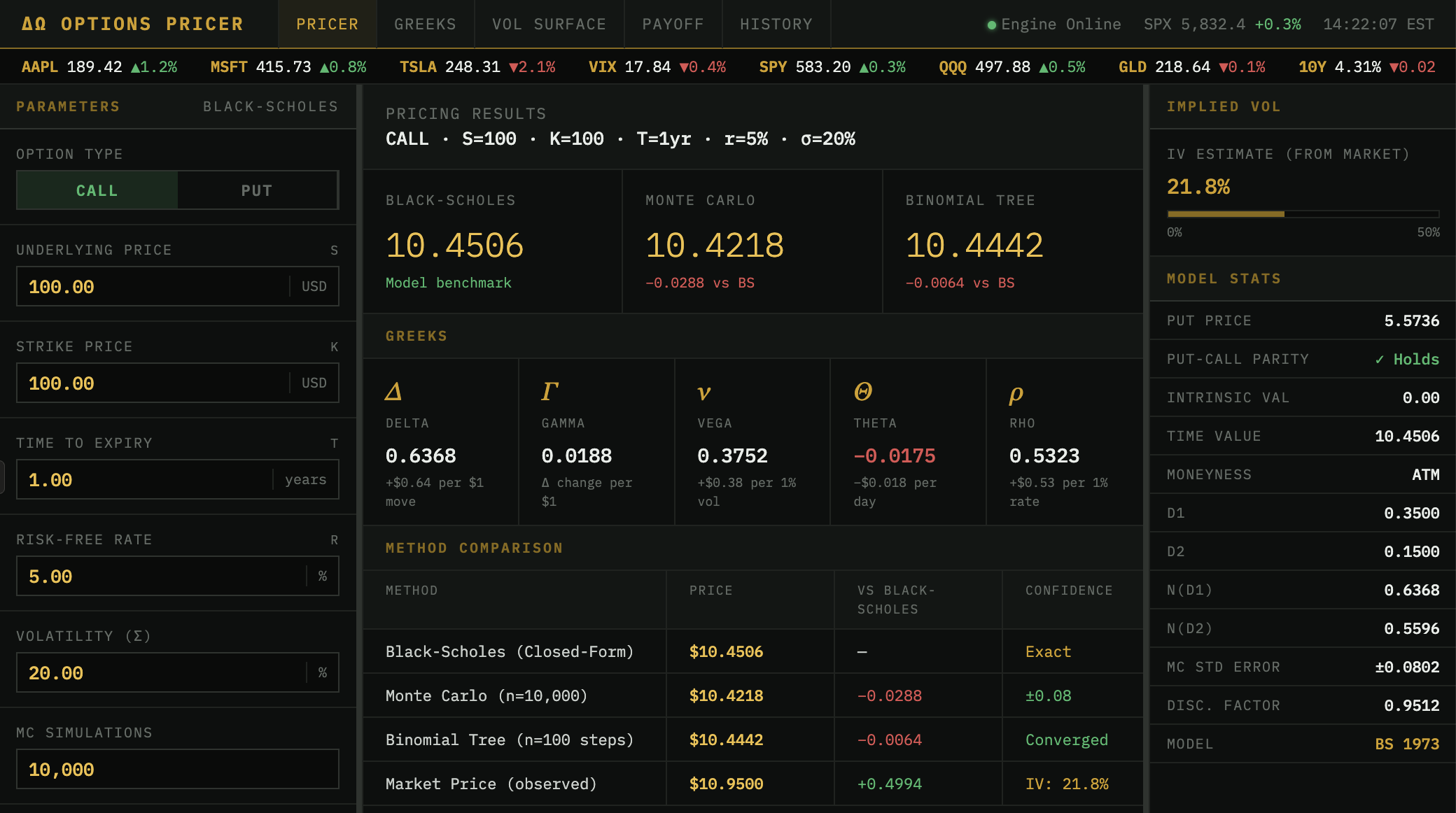Open the PRICER tab
Screen dimensions: 1456x813
tap(327, 24)
